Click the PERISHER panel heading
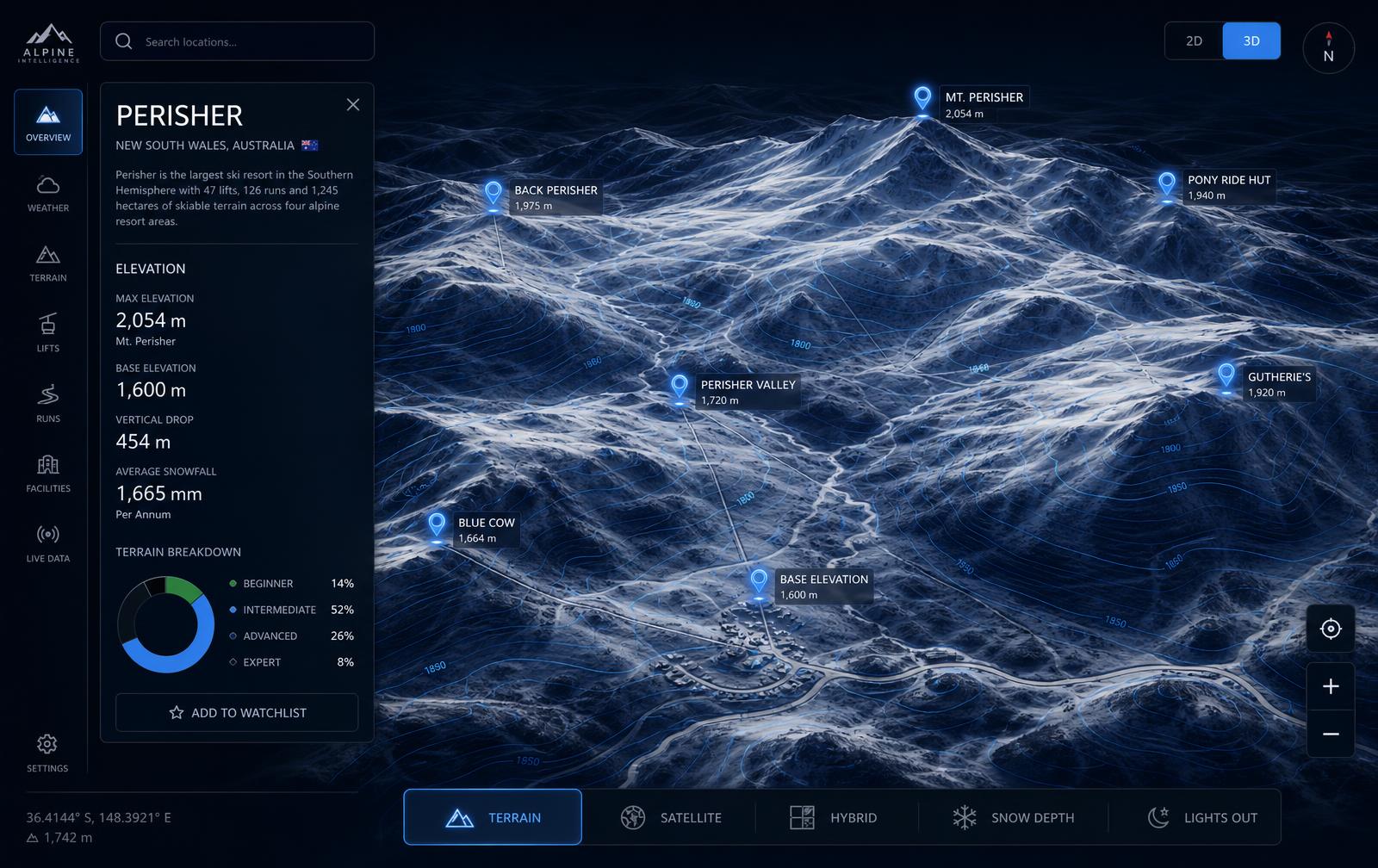 tap(179, 115)
